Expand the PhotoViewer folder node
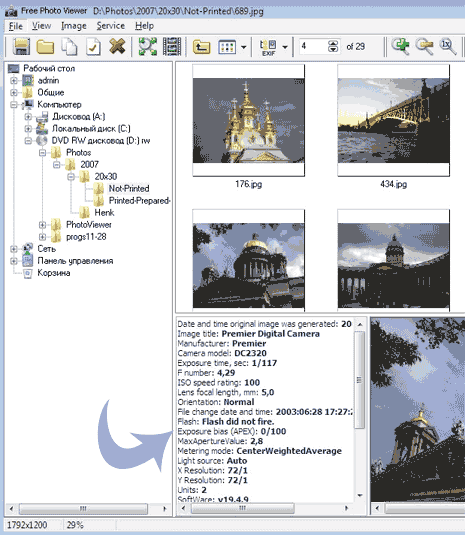Image resolution: width=465 pixels, height=535 pixels. 42,225
